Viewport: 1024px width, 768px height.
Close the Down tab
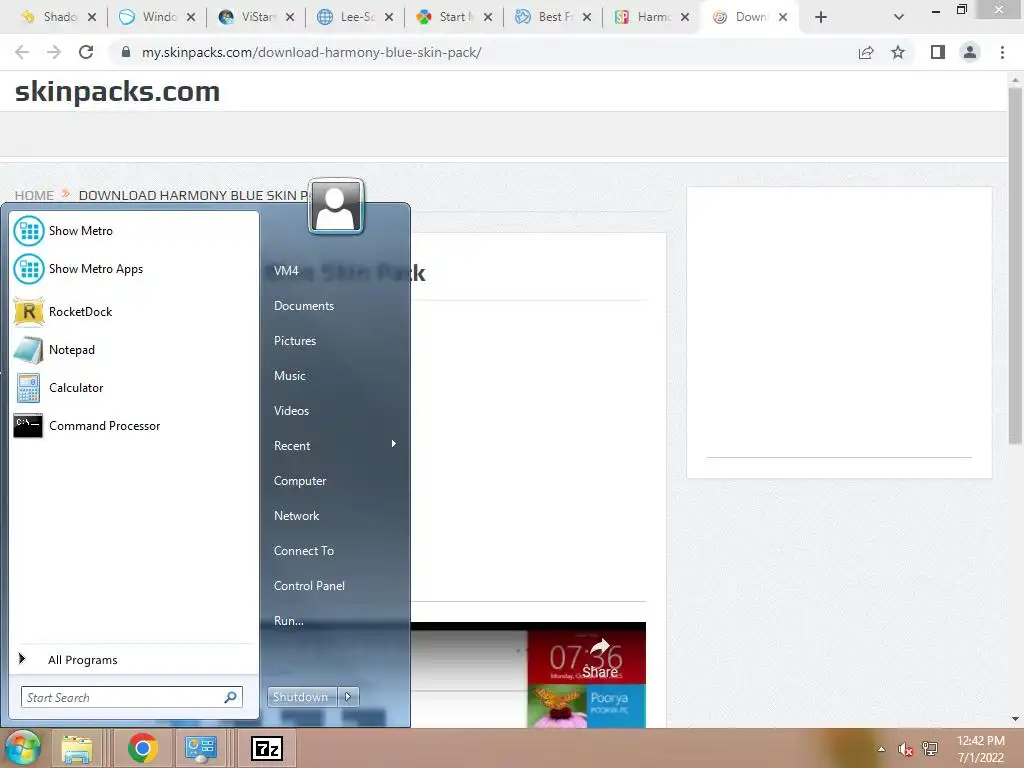[783, 17]
